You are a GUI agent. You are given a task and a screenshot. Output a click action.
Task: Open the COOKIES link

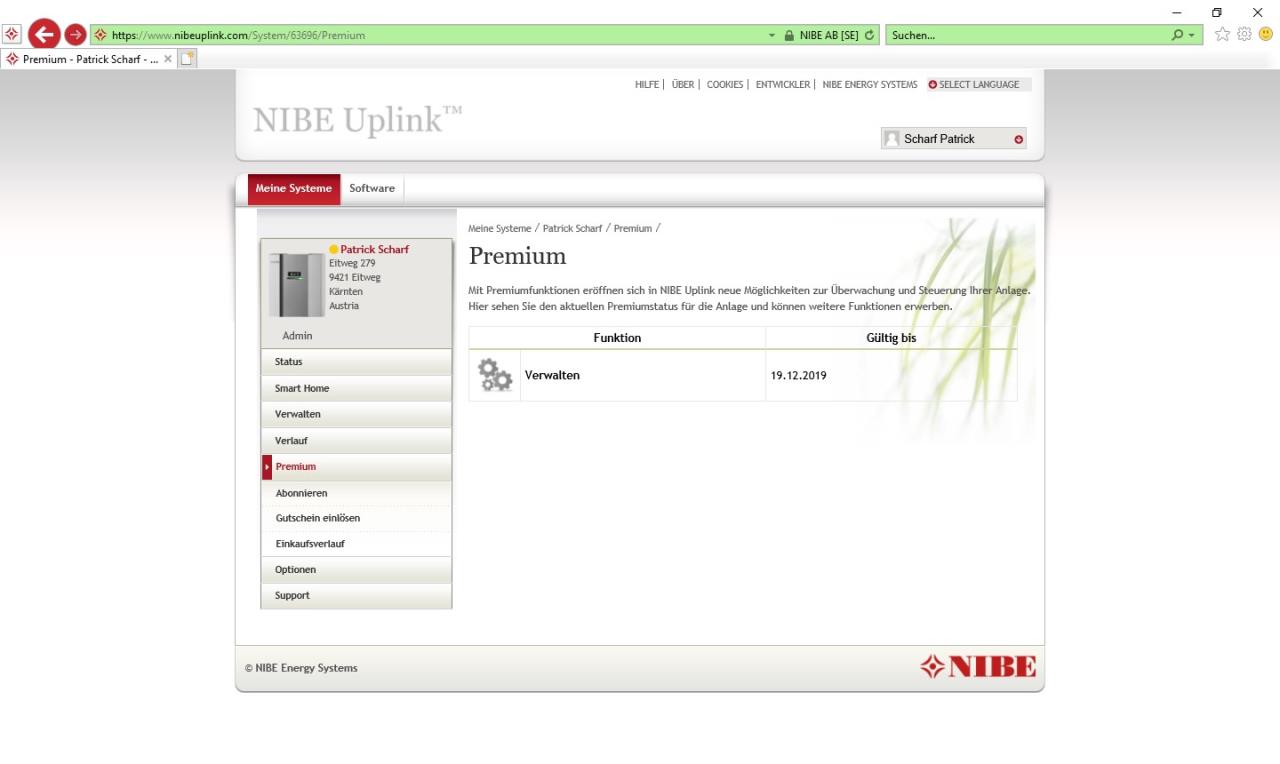tap(725, 85)
